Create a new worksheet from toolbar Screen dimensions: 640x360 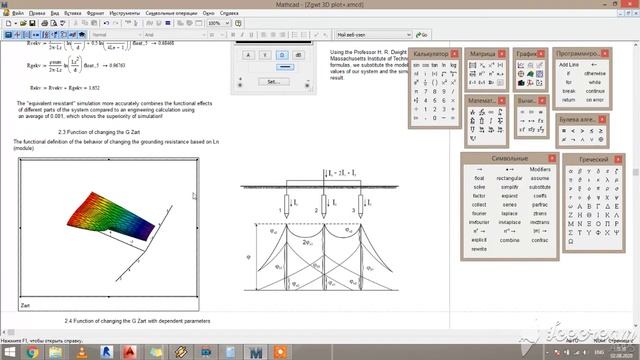click(x=9, y=23)
